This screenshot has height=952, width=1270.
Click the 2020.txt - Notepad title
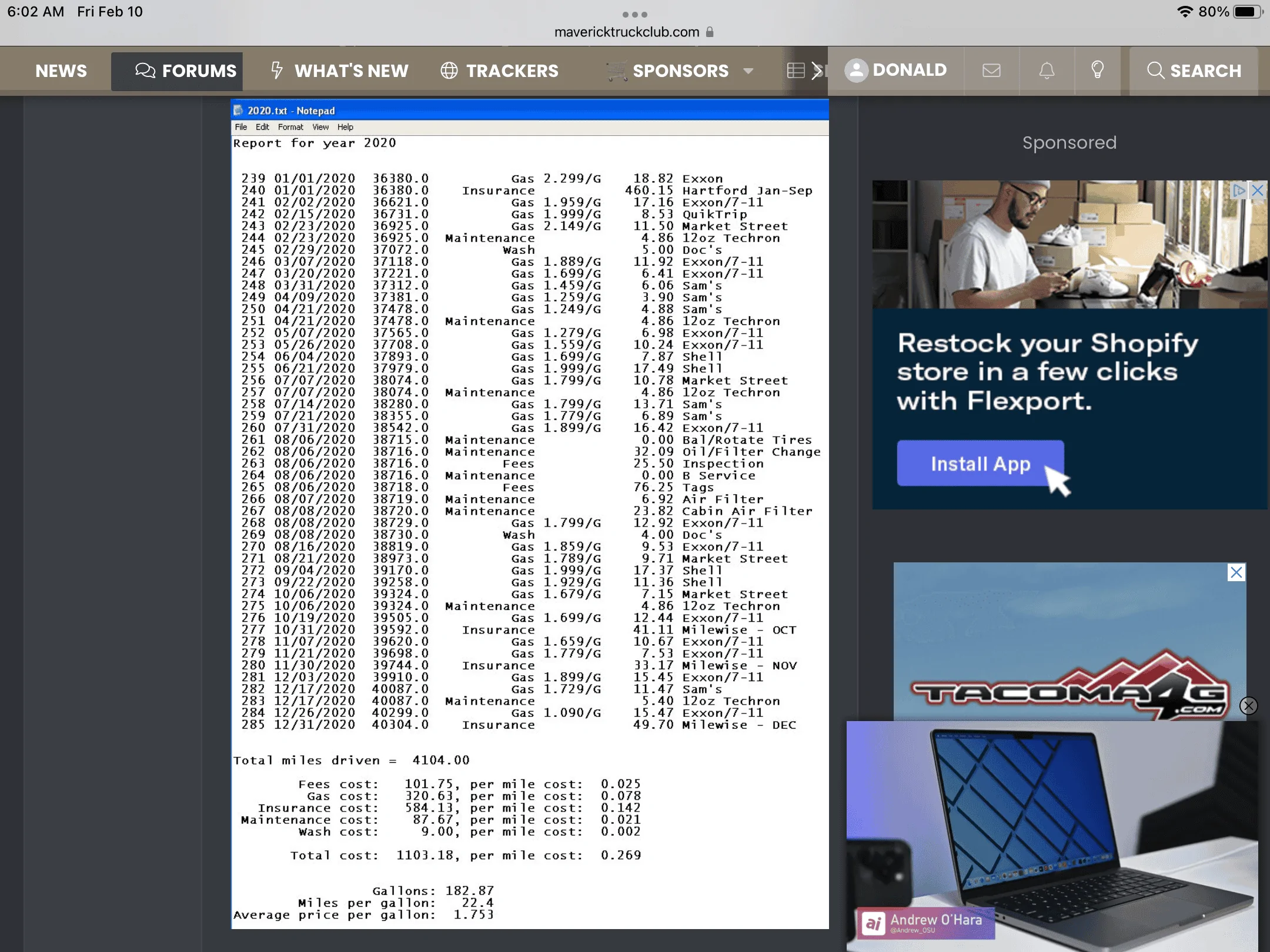[291, 110]
